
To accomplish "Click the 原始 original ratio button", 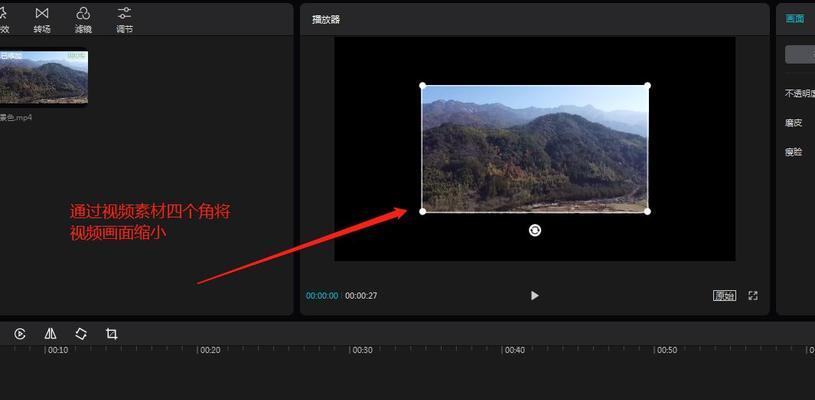I will tap(724, 296).
